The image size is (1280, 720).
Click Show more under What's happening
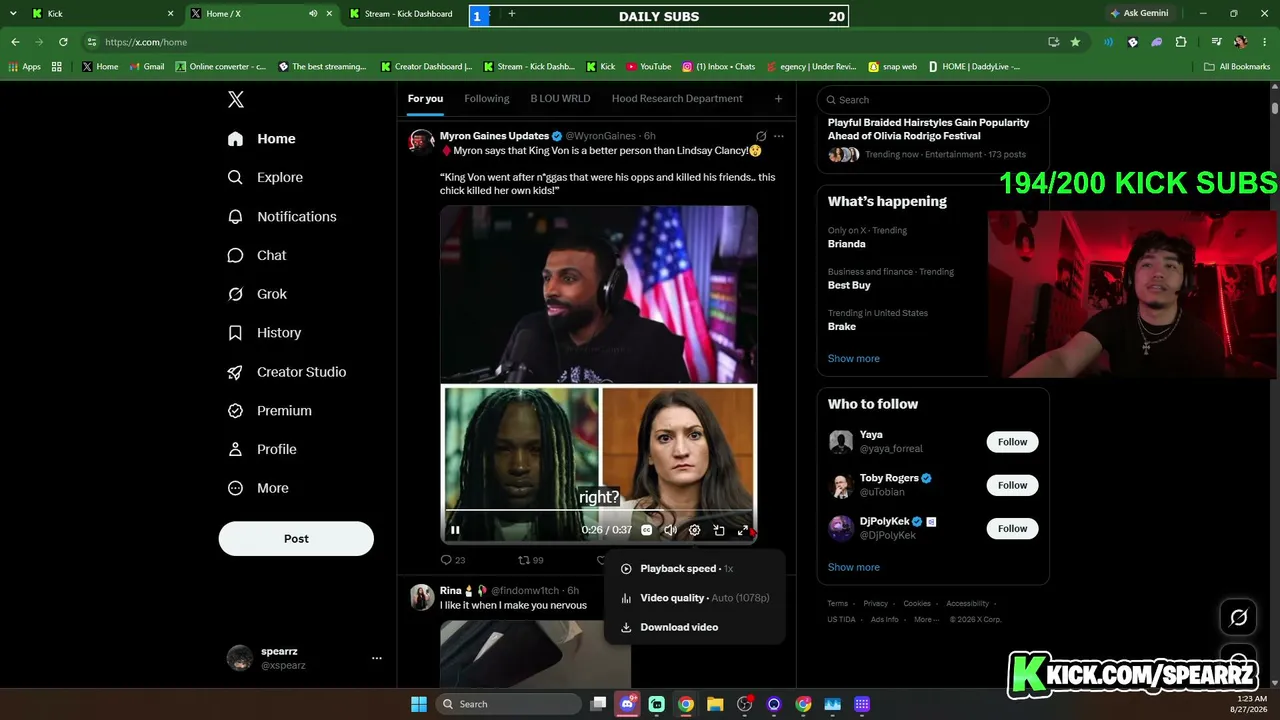tap(854, 359)
